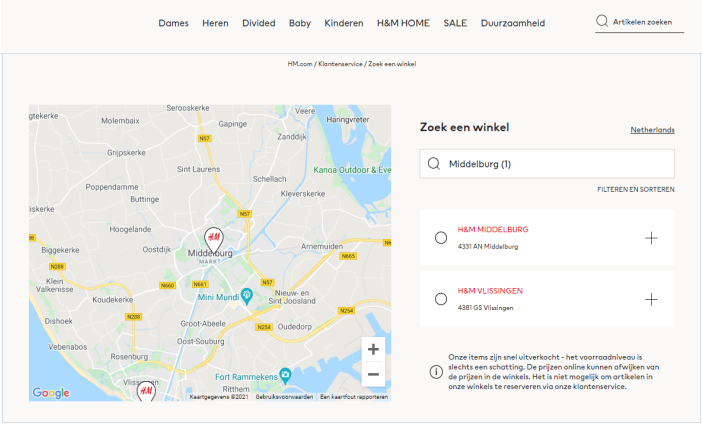702x426 pixels.
Task: Click the Mini Mundi map label
Action: 218,297
